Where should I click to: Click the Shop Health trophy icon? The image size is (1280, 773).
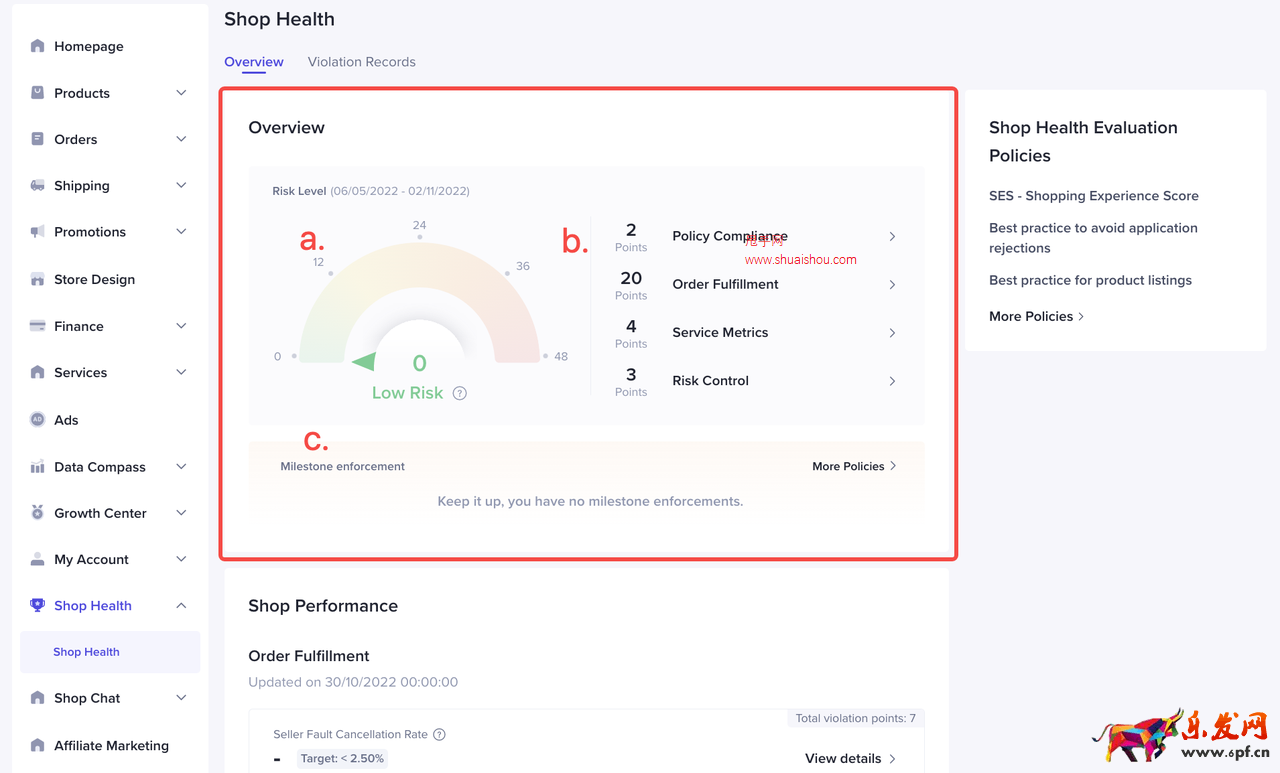pyautogui.click(x=37, y=605)
